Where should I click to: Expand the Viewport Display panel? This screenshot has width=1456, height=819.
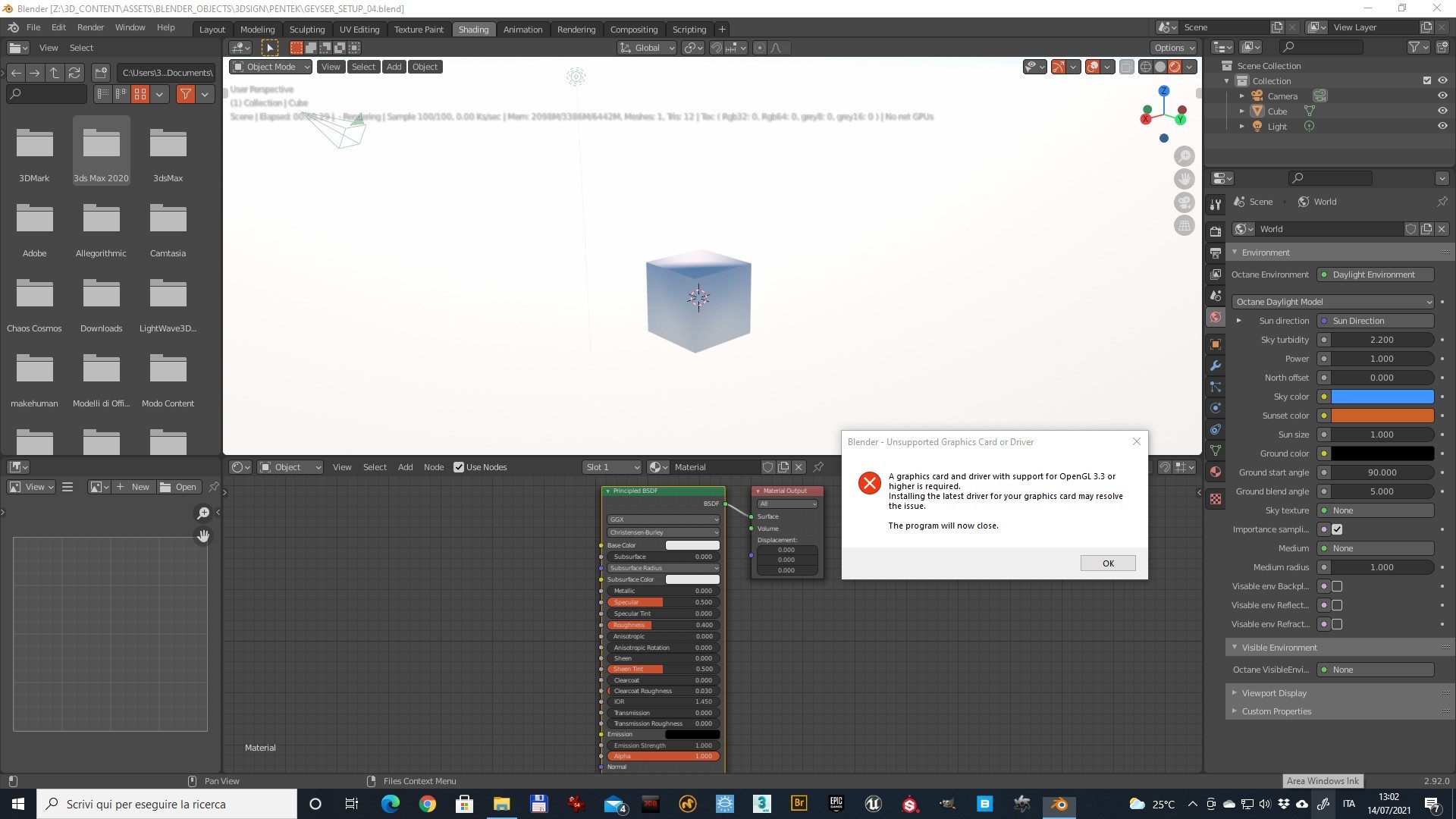[x=1274, y=693]
